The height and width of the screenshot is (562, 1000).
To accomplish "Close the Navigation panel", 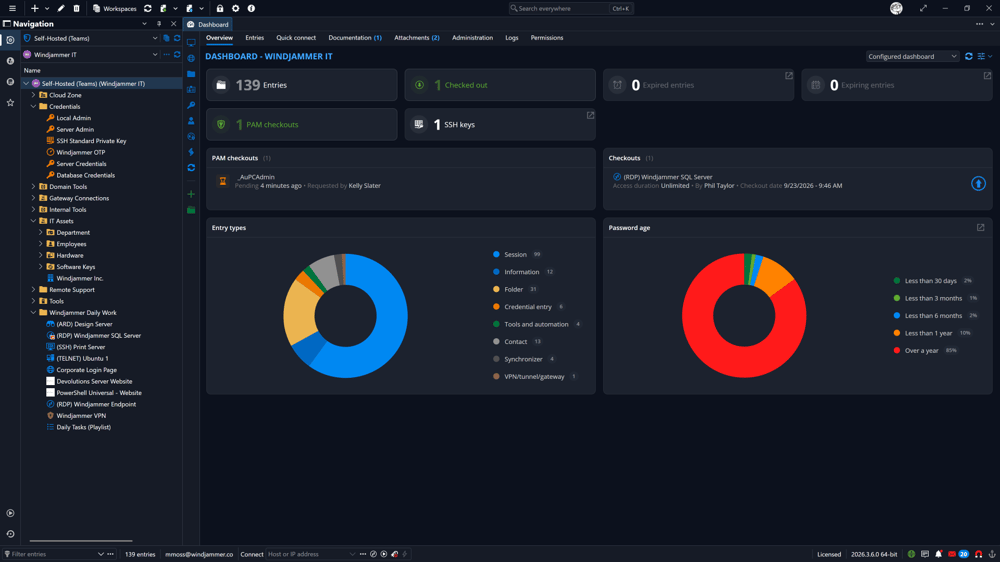I will click(173, 24).
